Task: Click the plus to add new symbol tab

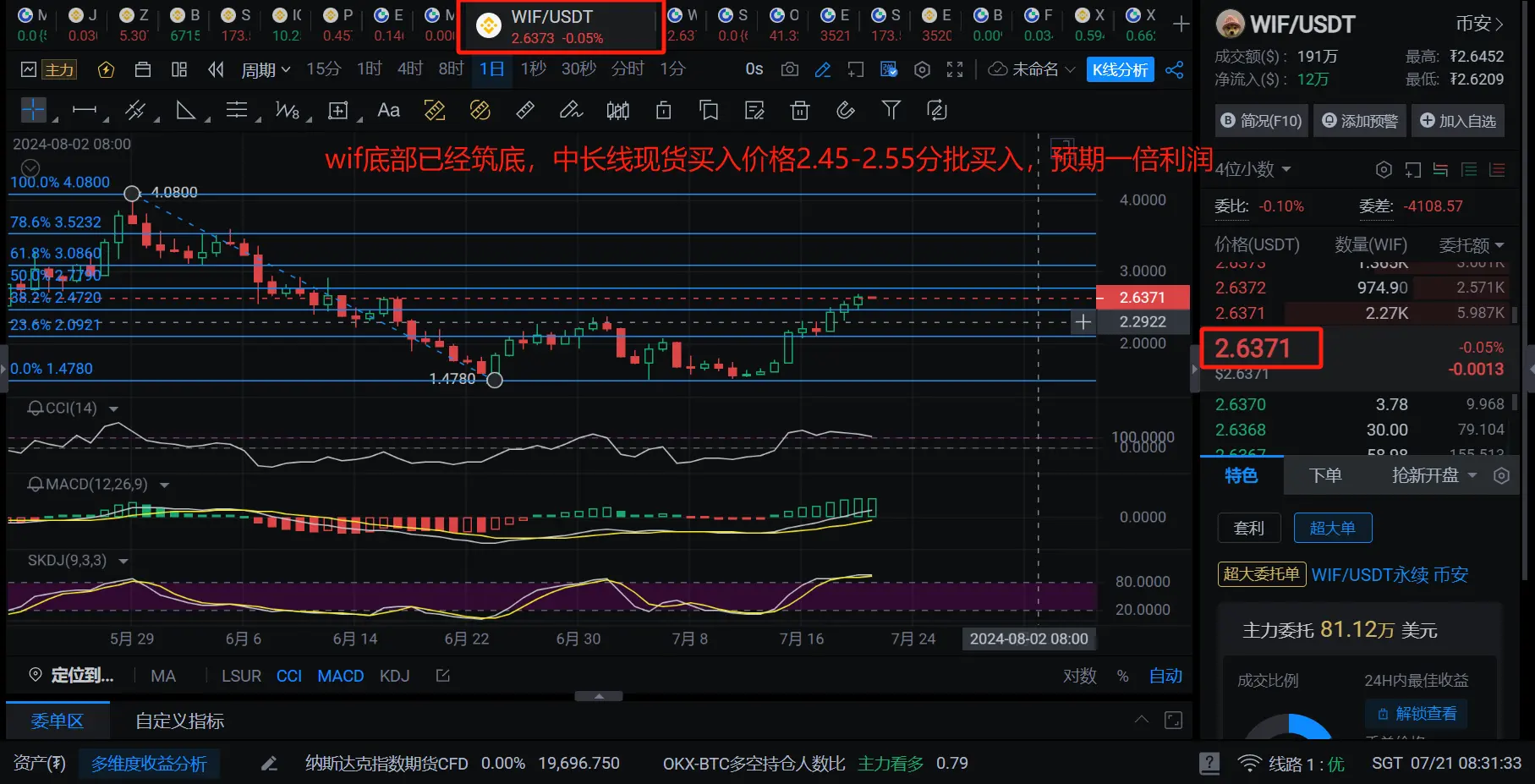Action: click(x=1181, y=25)
